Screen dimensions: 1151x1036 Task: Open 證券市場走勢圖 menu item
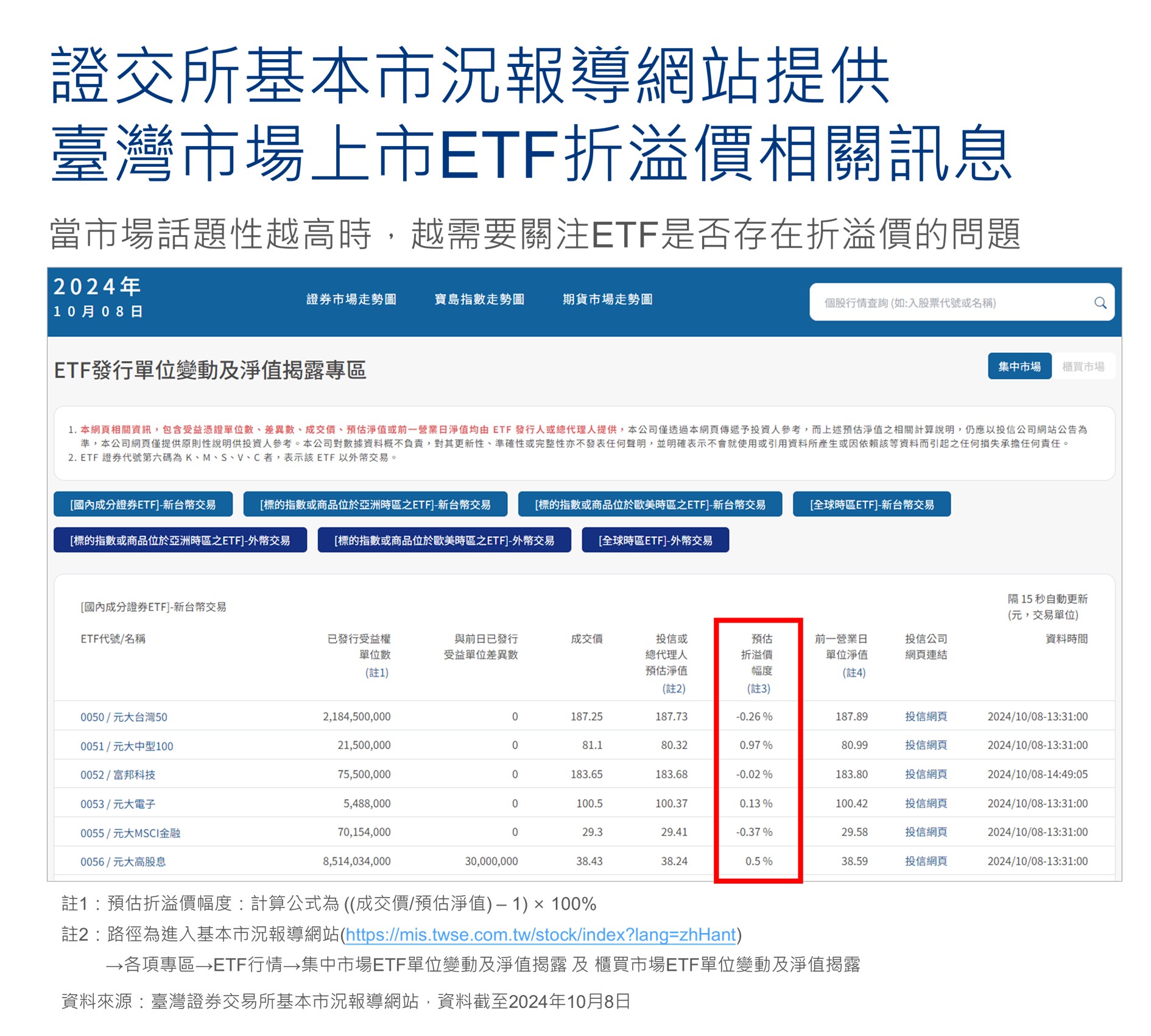click(351, 299)
